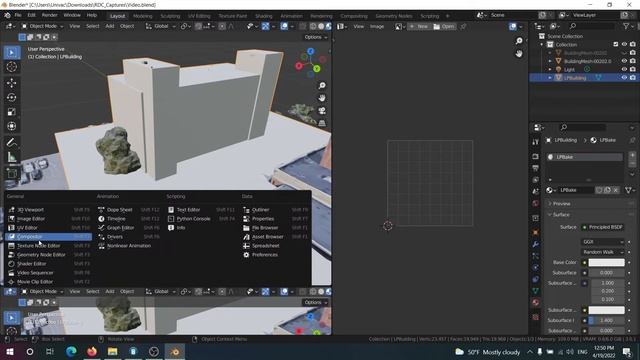This screenshot has height=360, width=640.
Task: Open the File menu
Action: [18, 15]
